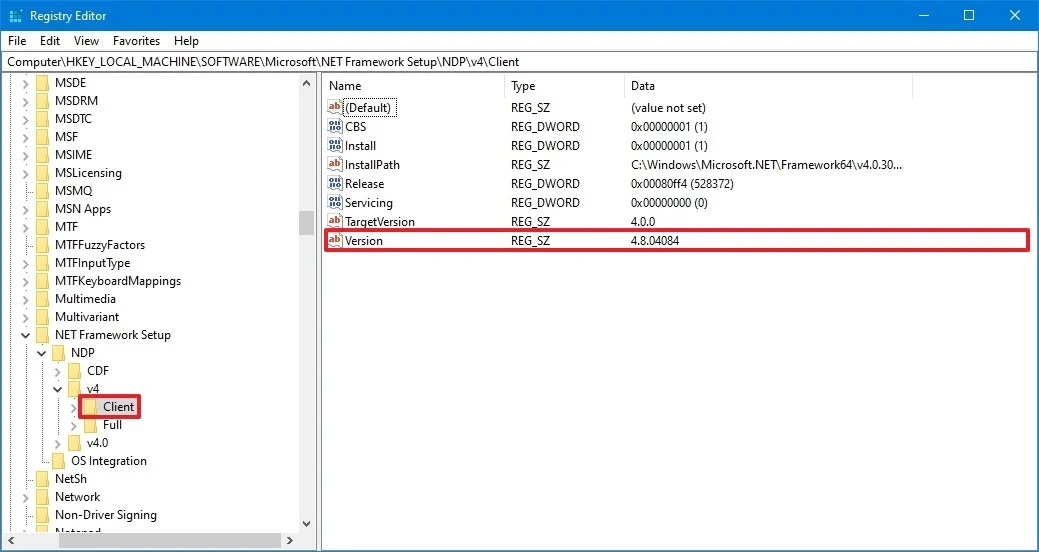Open the Edit menu
Image resolution: width=1039 pixels, height=552 pixels.
click(x=50, y=40)
